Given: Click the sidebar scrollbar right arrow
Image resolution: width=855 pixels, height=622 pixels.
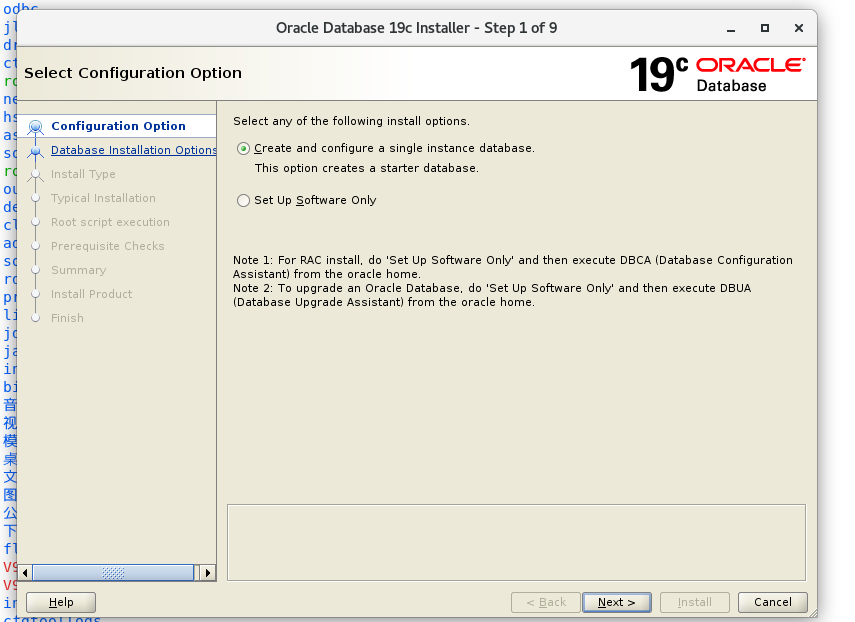Looking at the screenshot, I should (x=208, y=573).
